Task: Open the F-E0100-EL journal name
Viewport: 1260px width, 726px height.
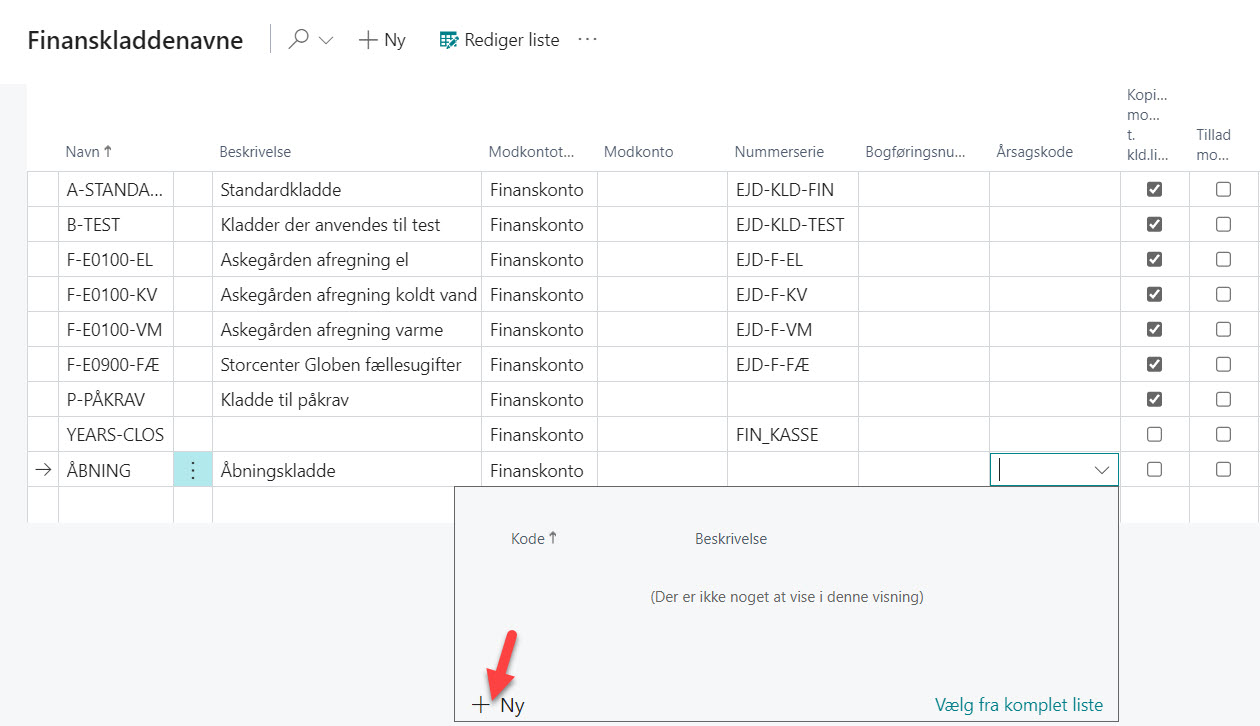Action: tap(110, 260)
